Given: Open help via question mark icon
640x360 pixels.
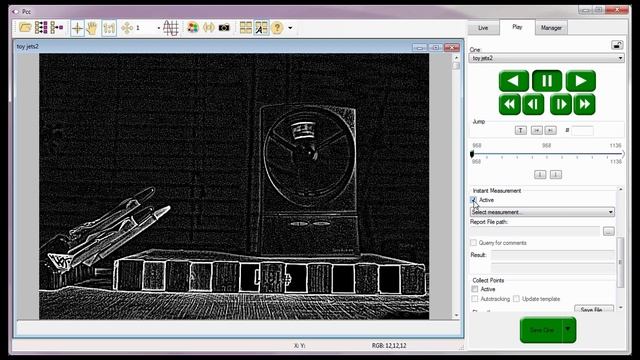Looking at the screenshot, I should coord(277,28).
